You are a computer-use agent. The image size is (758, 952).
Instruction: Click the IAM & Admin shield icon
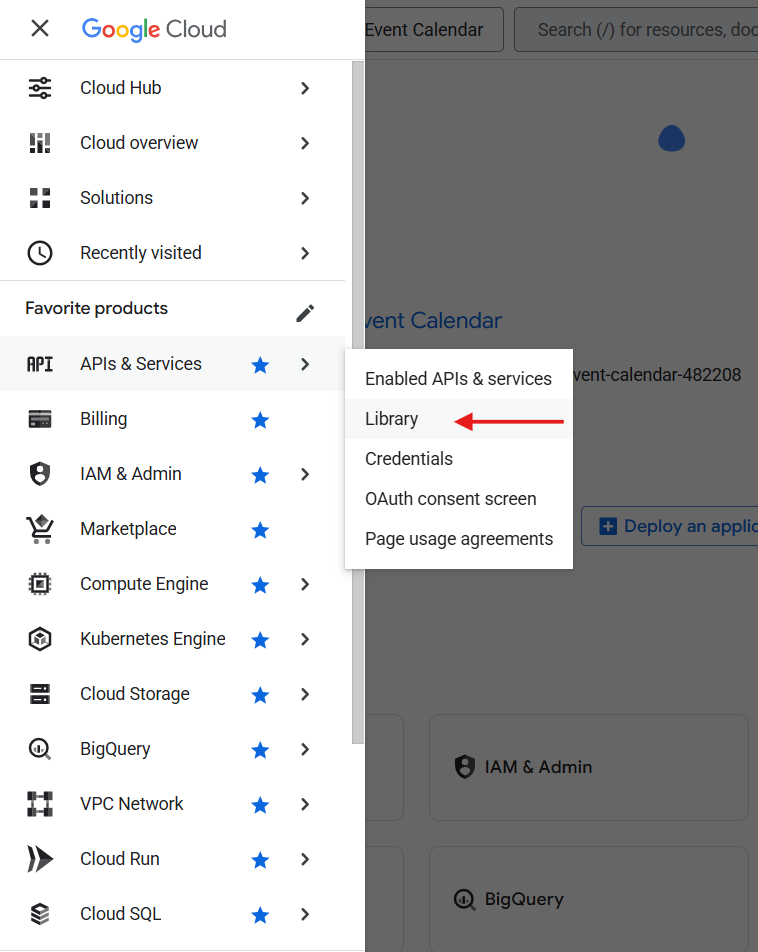(40, 473)
